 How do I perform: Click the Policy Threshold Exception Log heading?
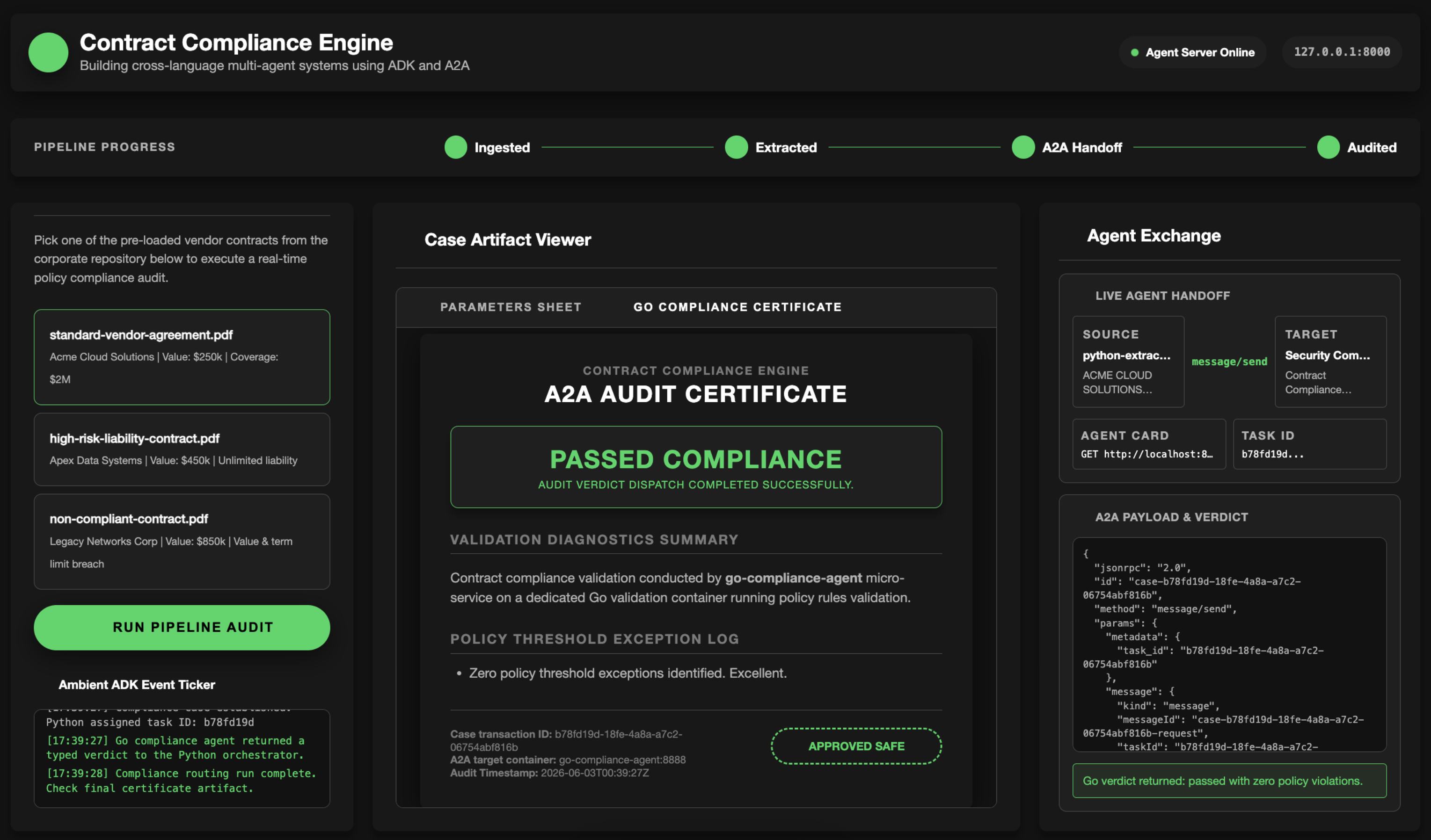[x=595, y=639]
